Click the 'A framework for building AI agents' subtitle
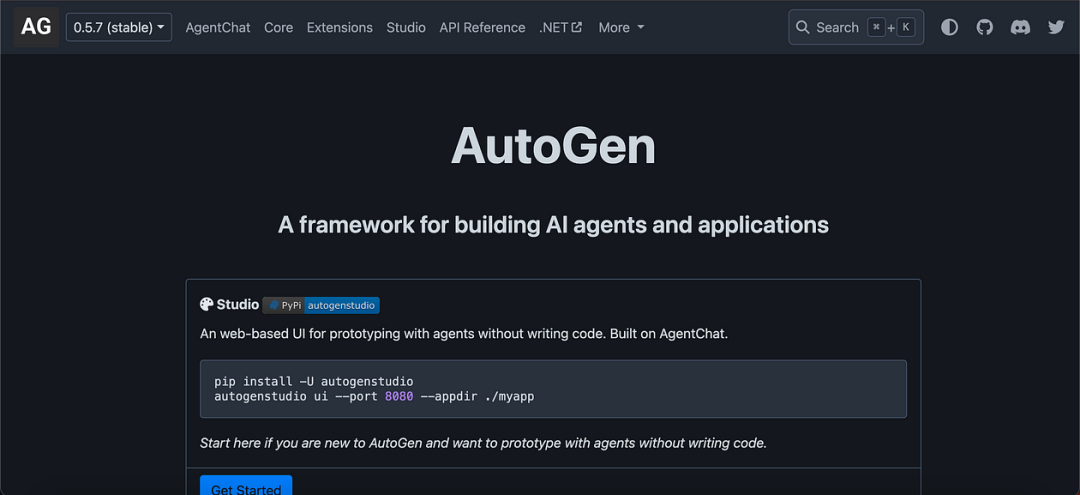Screen dimensions: 1080x495 pos(553,224)
